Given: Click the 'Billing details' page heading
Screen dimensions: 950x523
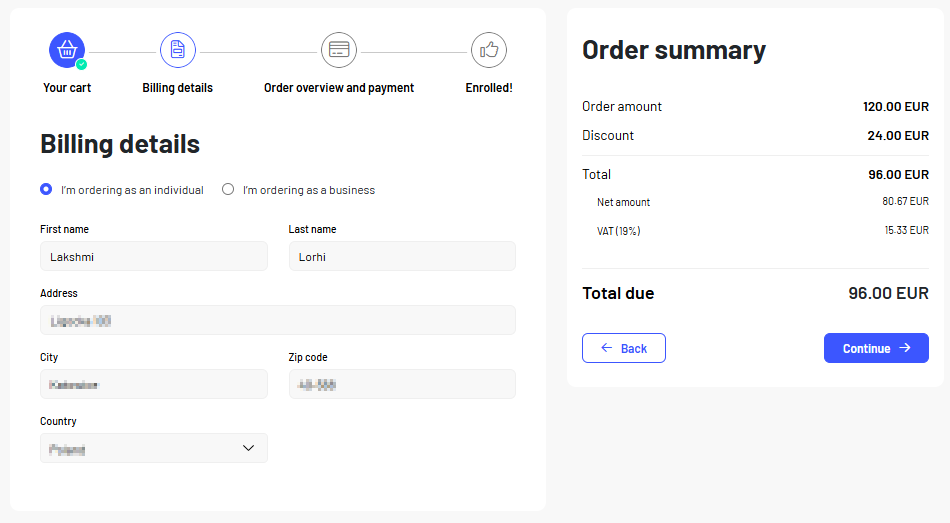Looking at the screenshot, I should [x=120, y=144].
